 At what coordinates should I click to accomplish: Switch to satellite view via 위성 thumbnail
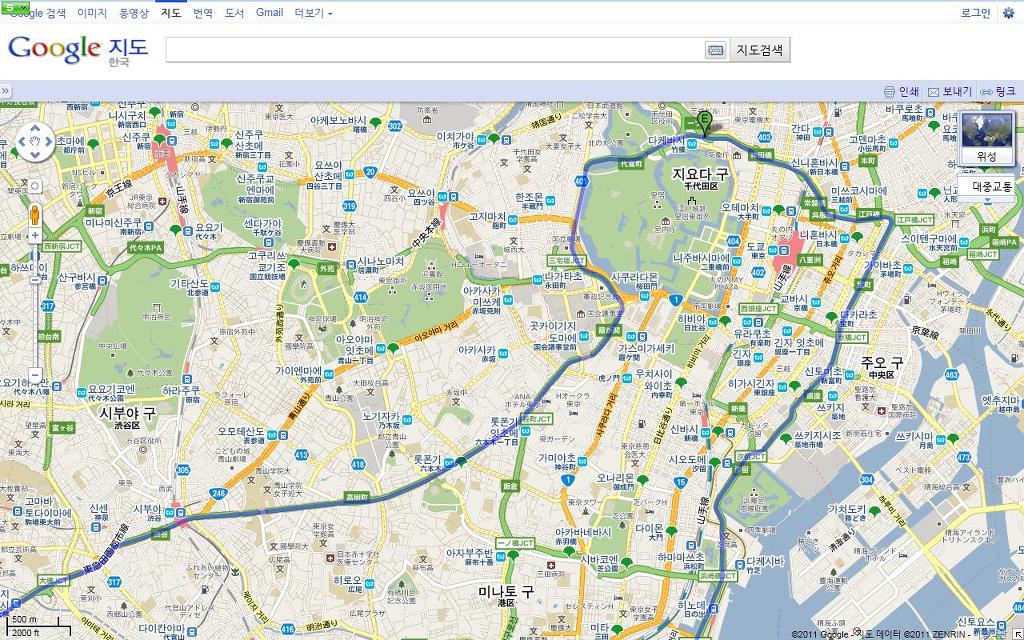click(987, 137)
